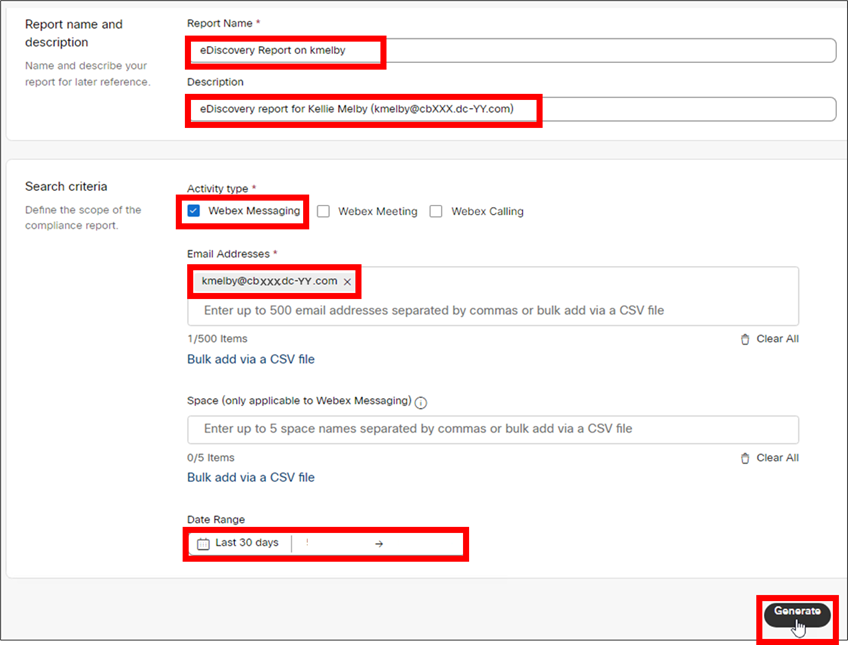This screenshot has height=645, width=848.
Task: Uncheck the Webex Messaging checkbox
Action: coord(194,211)
